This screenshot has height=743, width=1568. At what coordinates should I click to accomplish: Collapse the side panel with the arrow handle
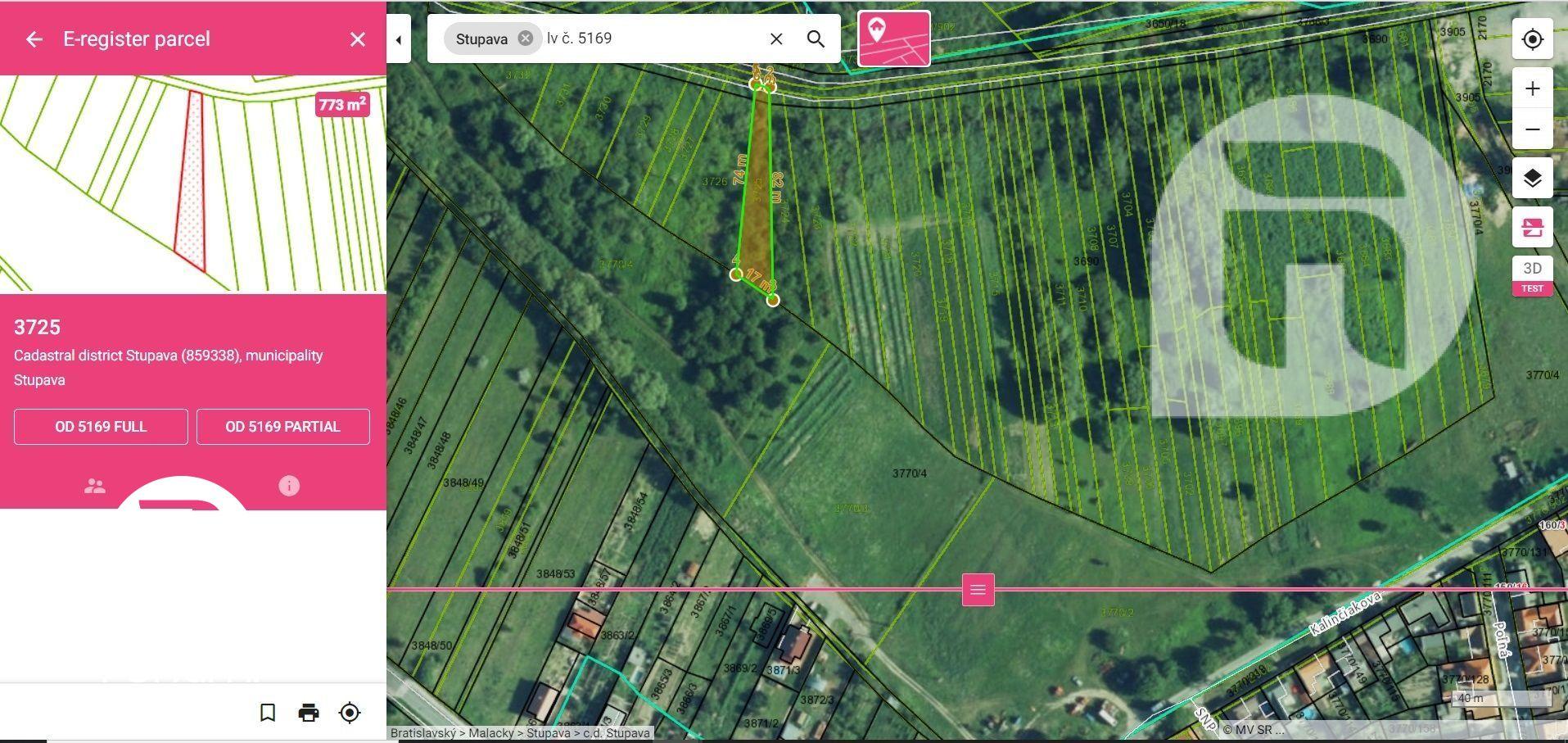coord(399,39)
